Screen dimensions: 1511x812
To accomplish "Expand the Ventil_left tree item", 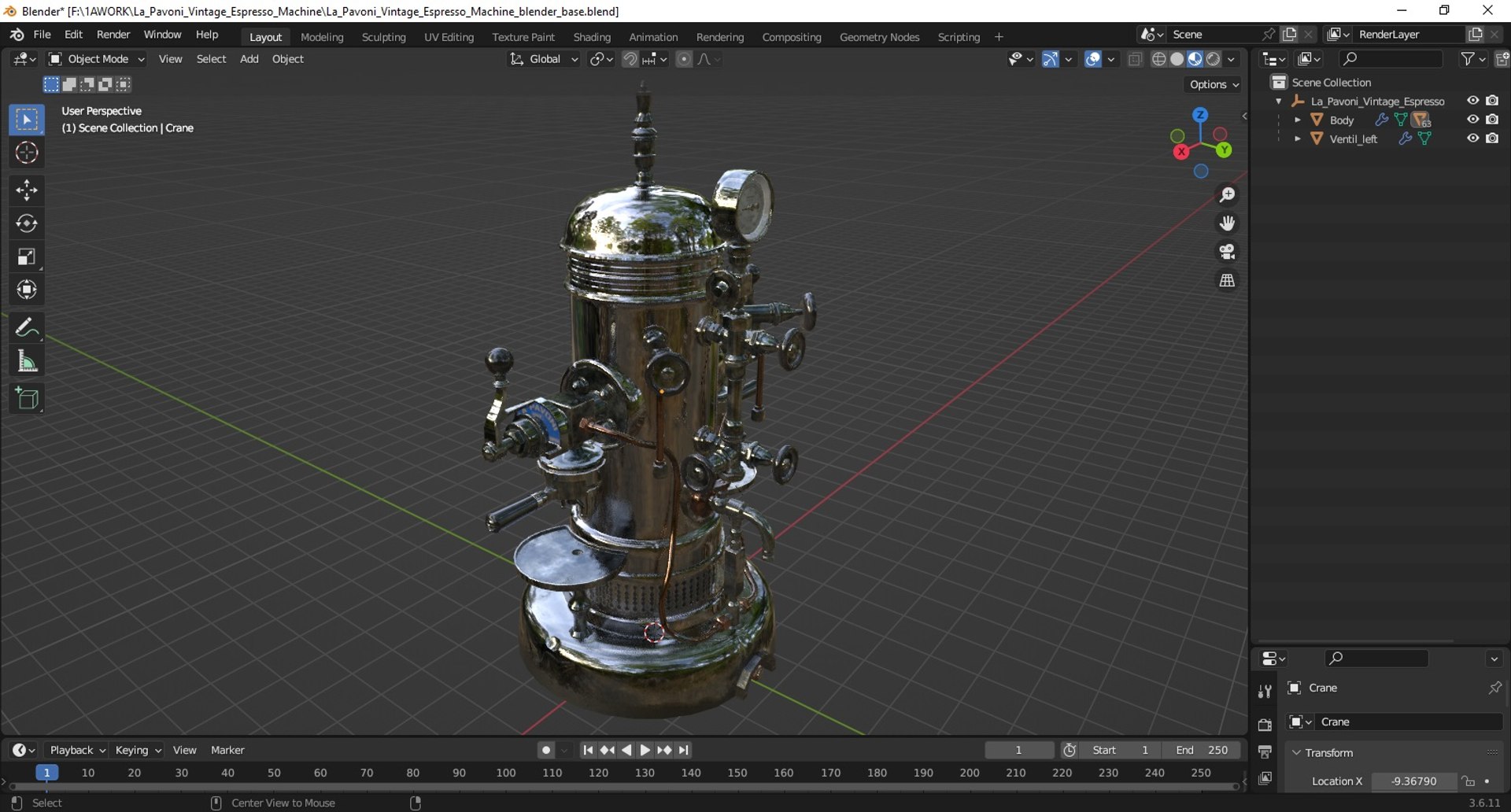I will [1298, 138].
